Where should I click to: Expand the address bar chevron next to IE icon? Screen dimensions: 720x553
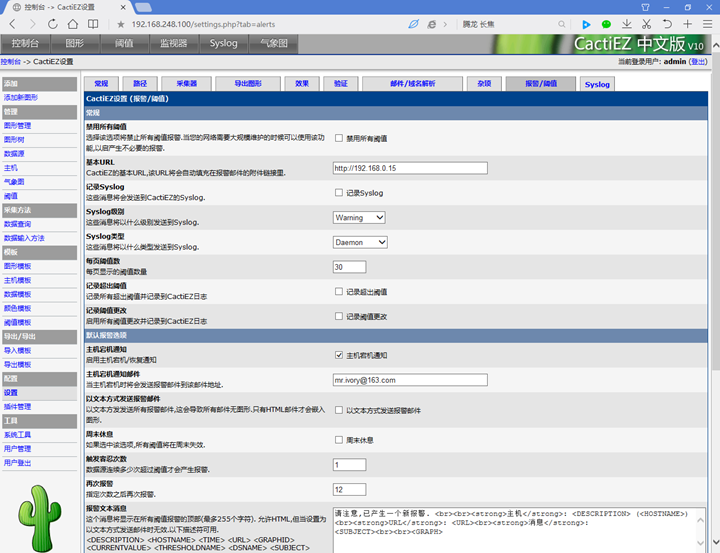tap(445, 24)
